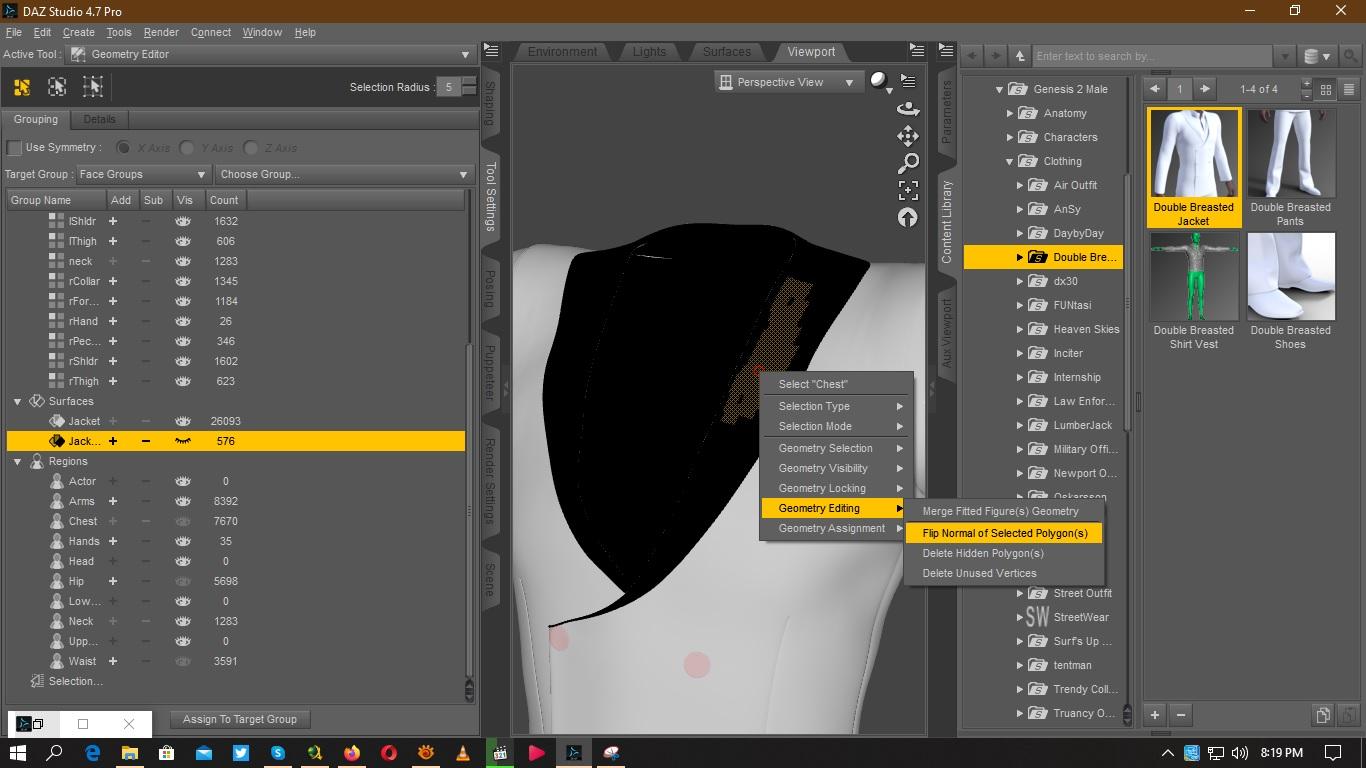Screen dimensions: 1366x768
Task: Toggle visibility eye for Arms region
Action: [183, 501]
